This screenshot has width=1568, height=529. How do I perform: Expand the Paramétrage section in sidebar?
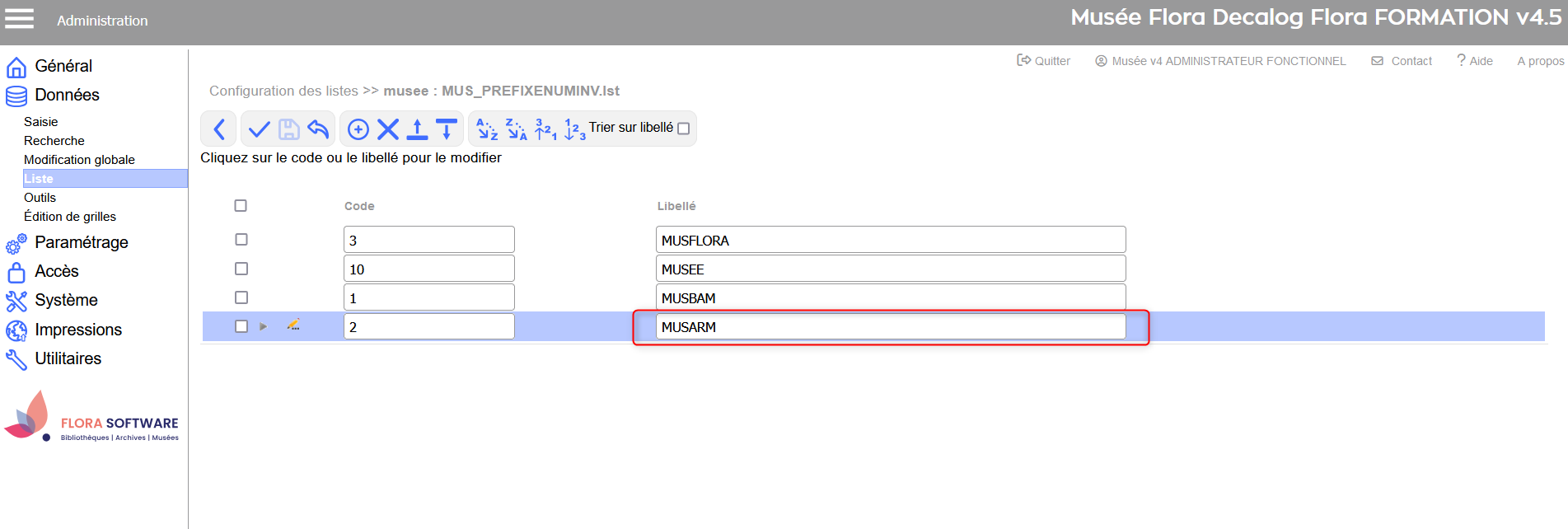click(x=81, y=242)
